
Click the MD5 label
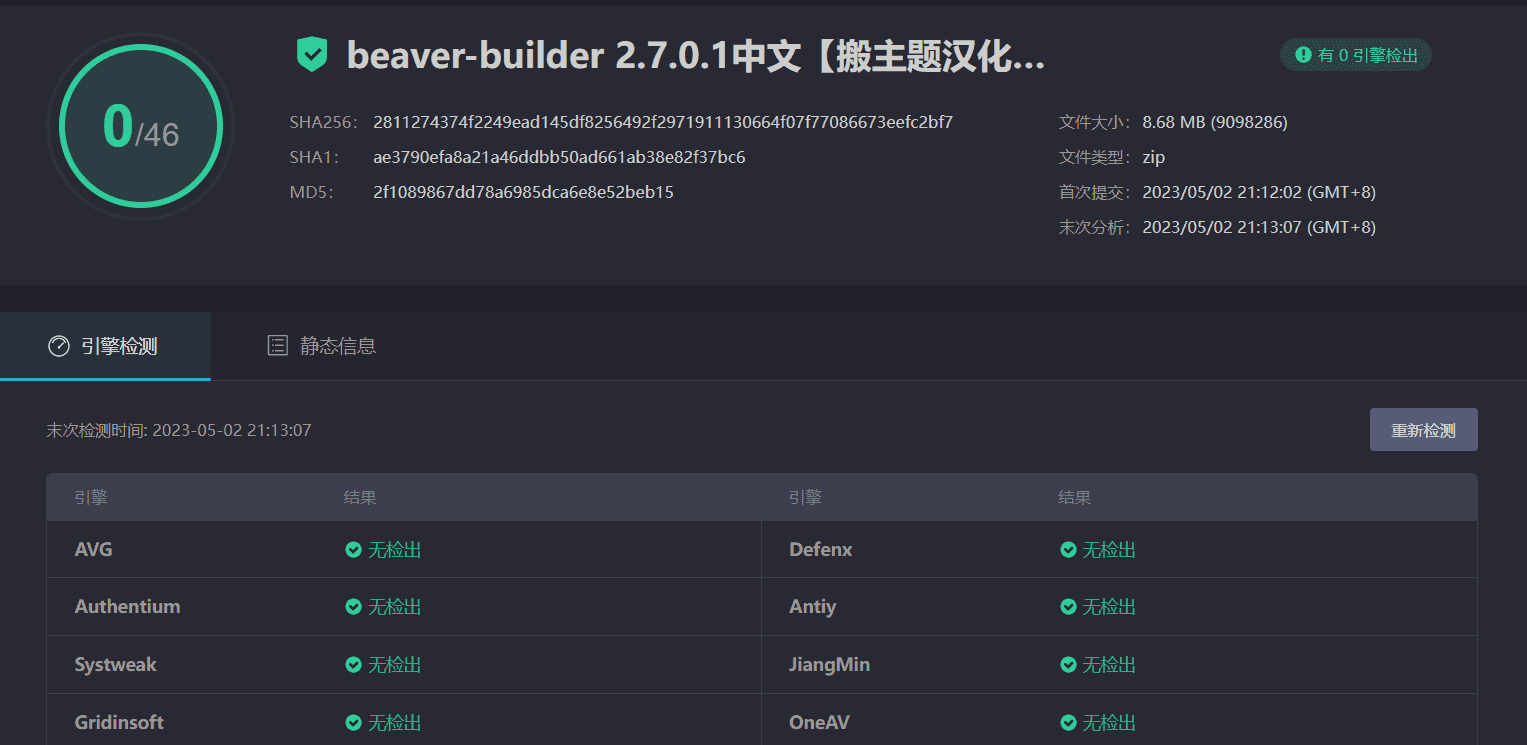(311, 192)
